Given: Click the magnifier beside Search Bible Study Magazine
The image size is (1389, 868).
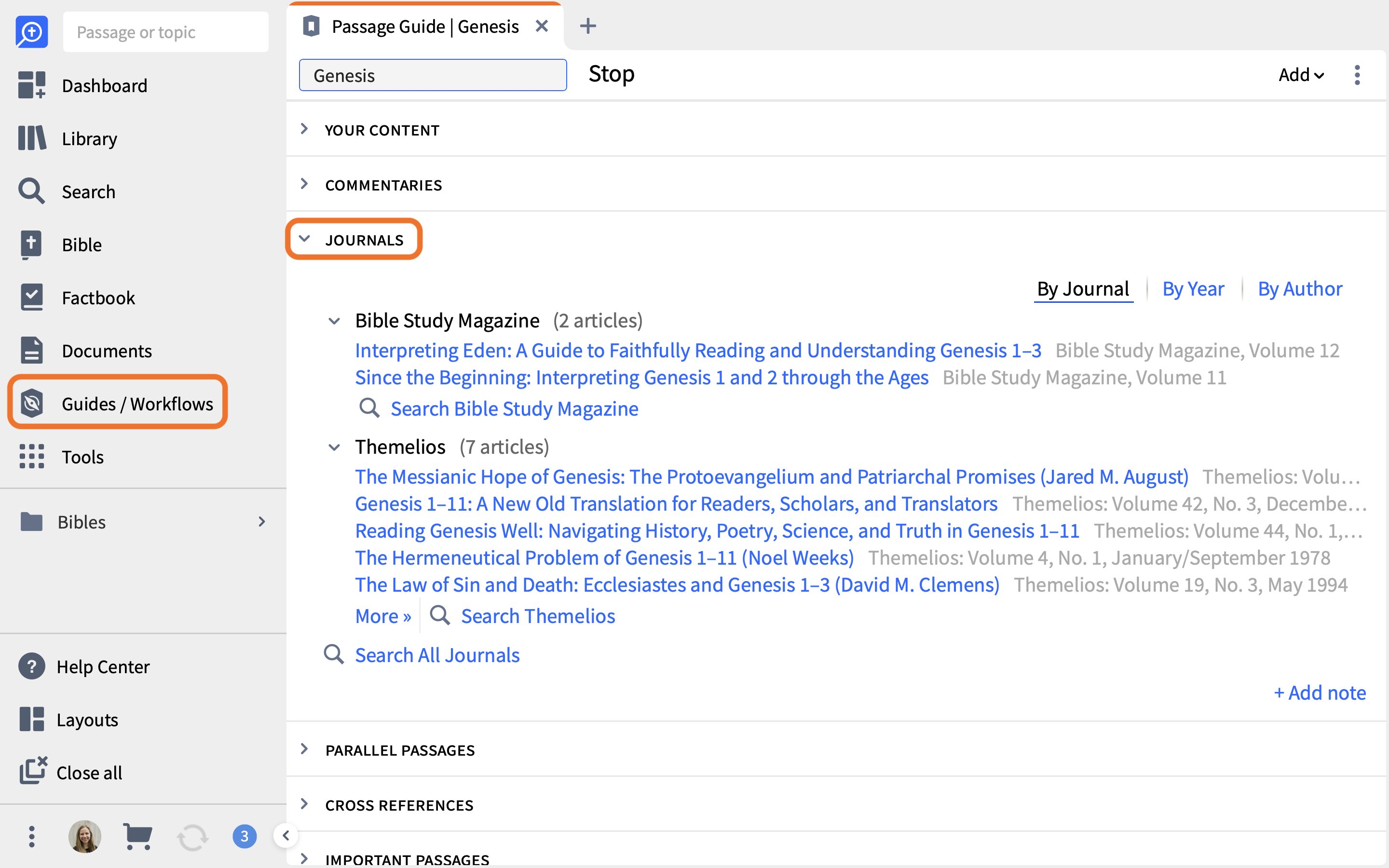Looking at the screenshot, I should pyautogui.click(x=368, y=408).
